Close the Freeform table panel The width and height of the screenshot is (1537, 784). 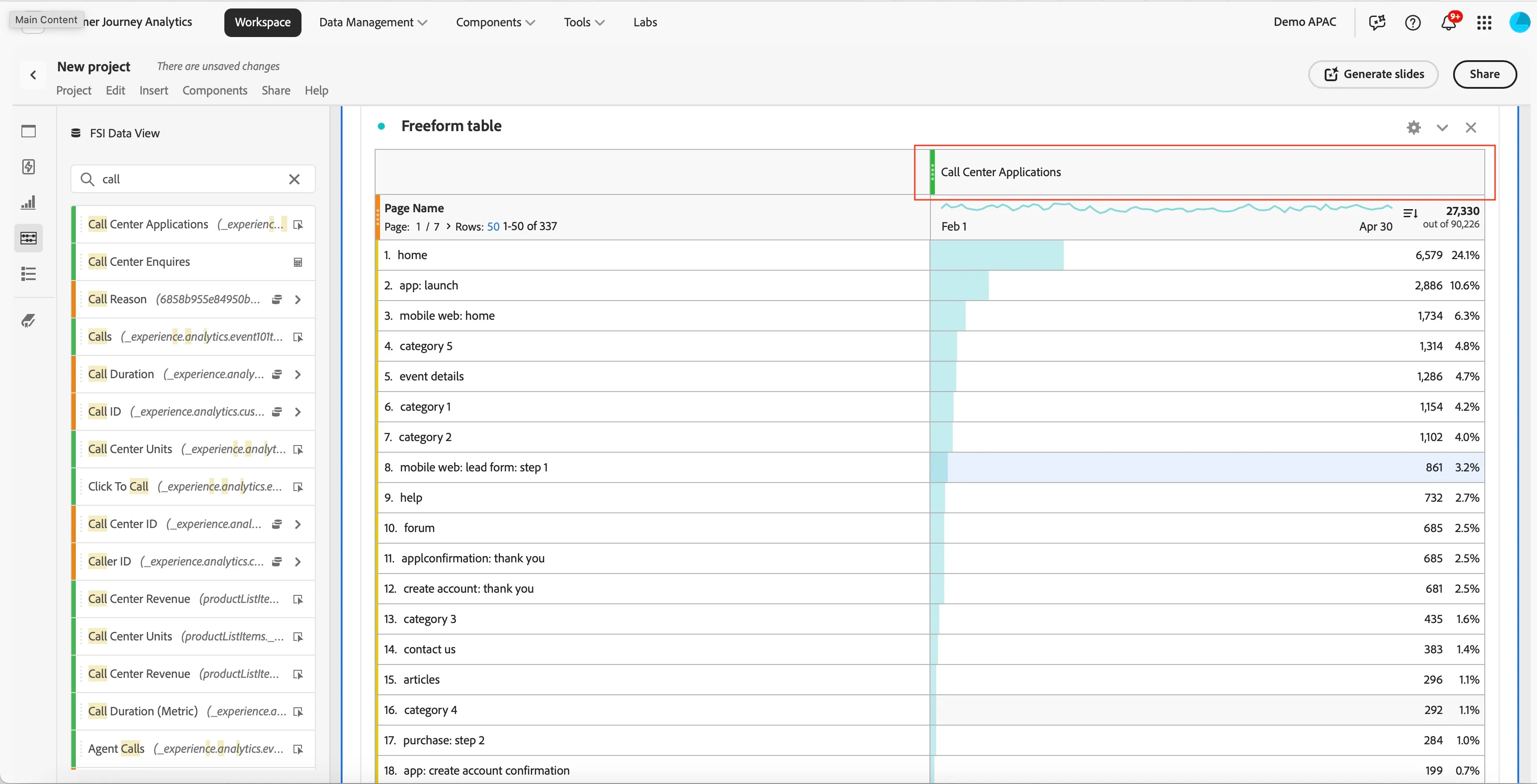point(1471,127)
